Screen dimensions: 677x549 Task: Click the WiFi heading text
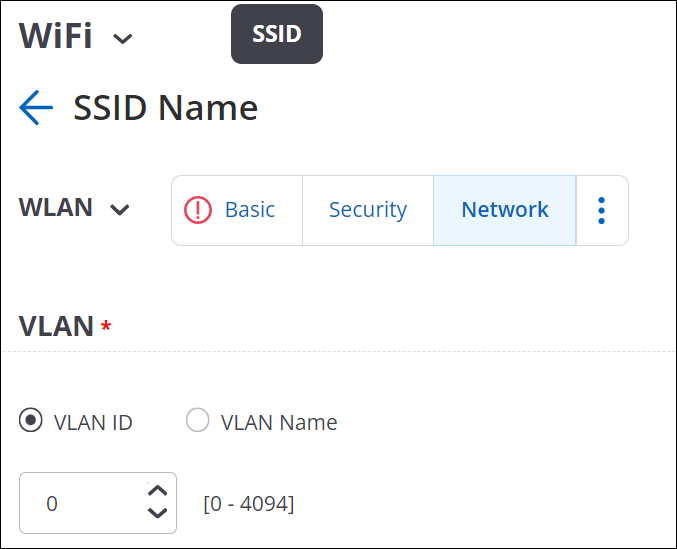click(x=55, y=35)
